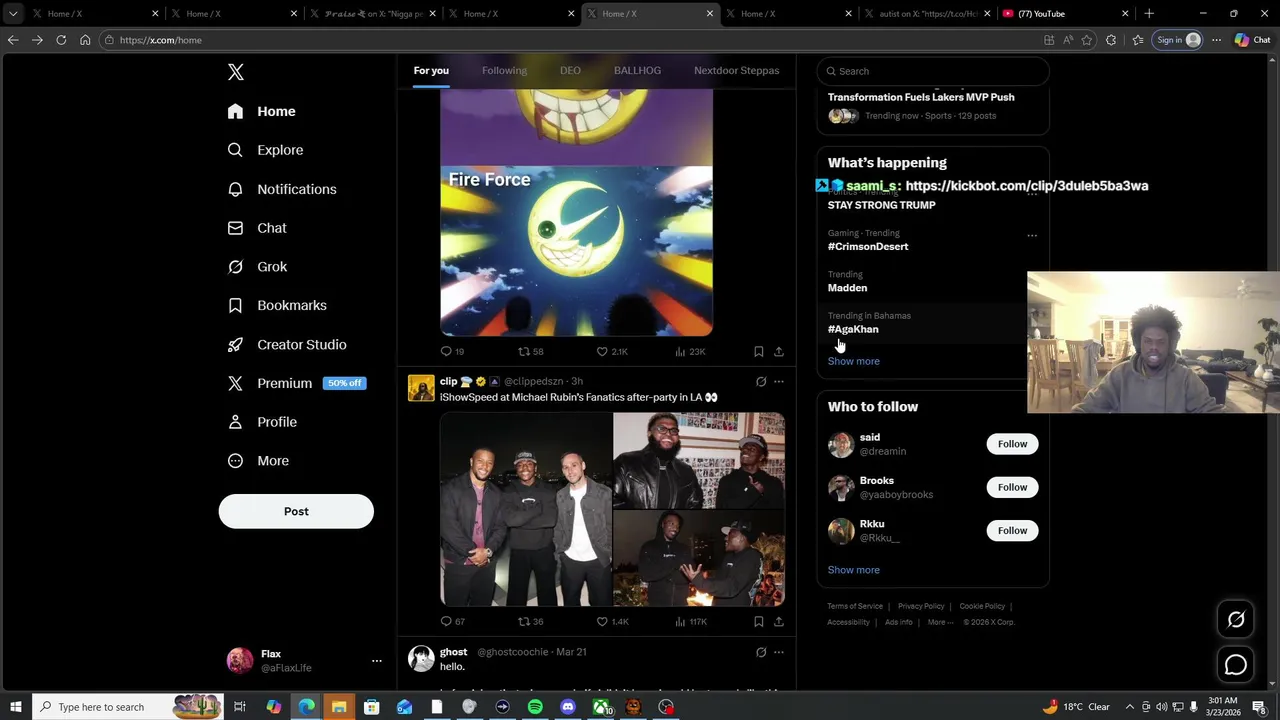Click the Post button
The image size is (1280, 720).
coord(296,511)
